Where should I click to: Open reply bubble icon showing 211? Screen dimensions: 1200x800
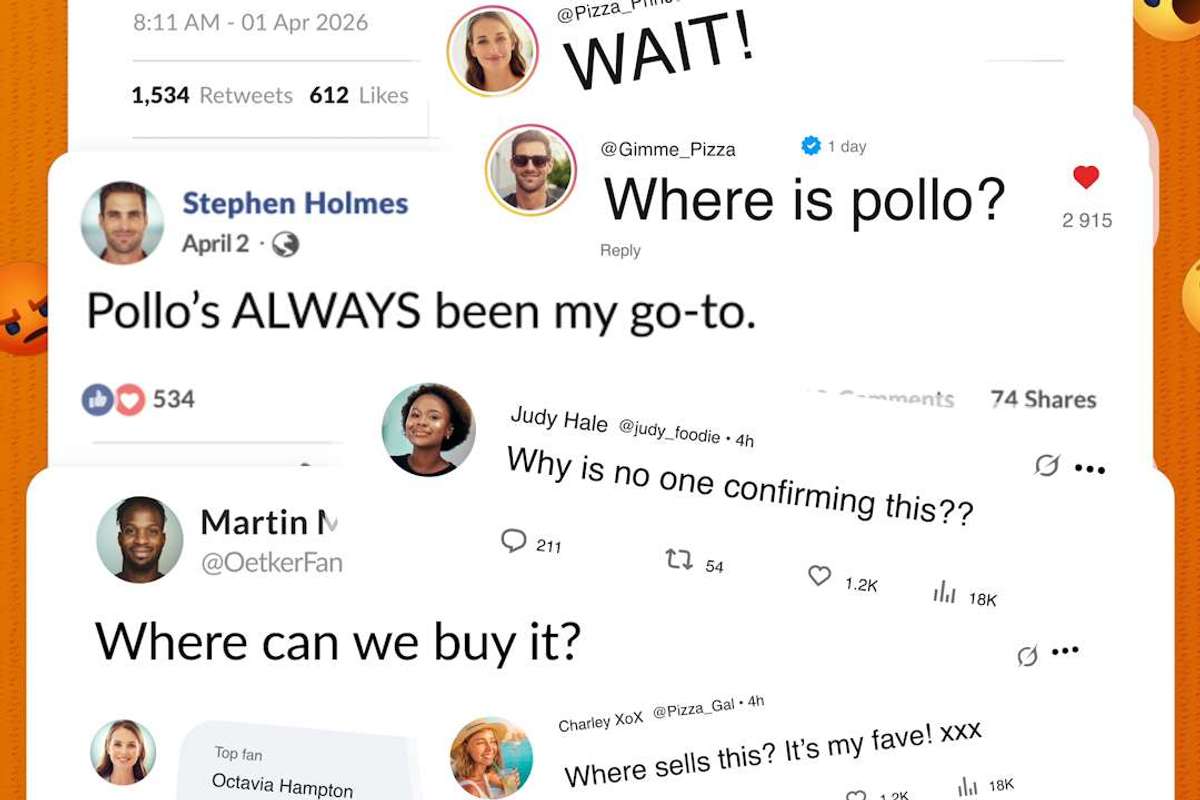(x=513, y=541)
